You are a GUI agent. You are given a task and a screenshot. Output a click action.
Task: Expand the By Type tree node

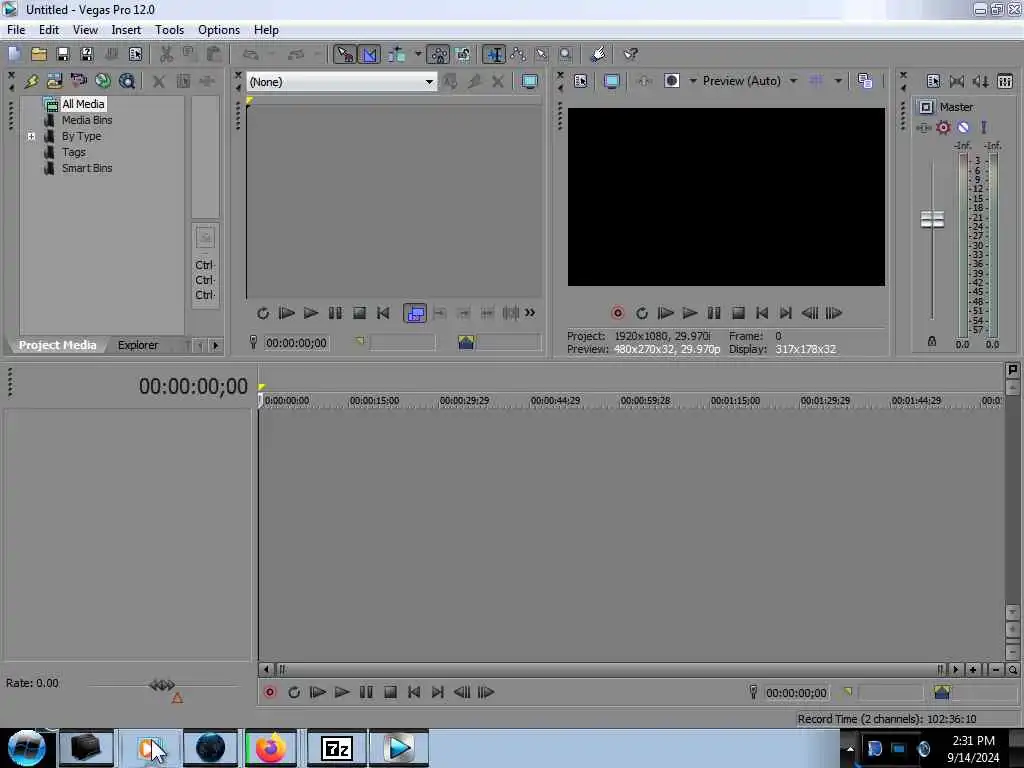point(31,136)
